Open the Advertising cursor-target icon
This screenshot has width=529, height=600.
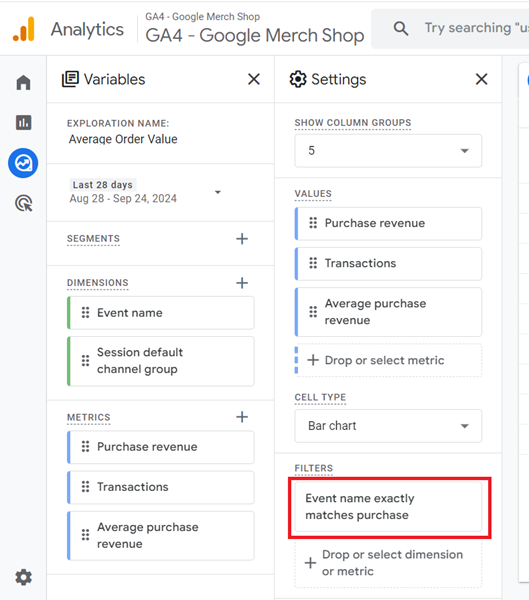(24, 203)
